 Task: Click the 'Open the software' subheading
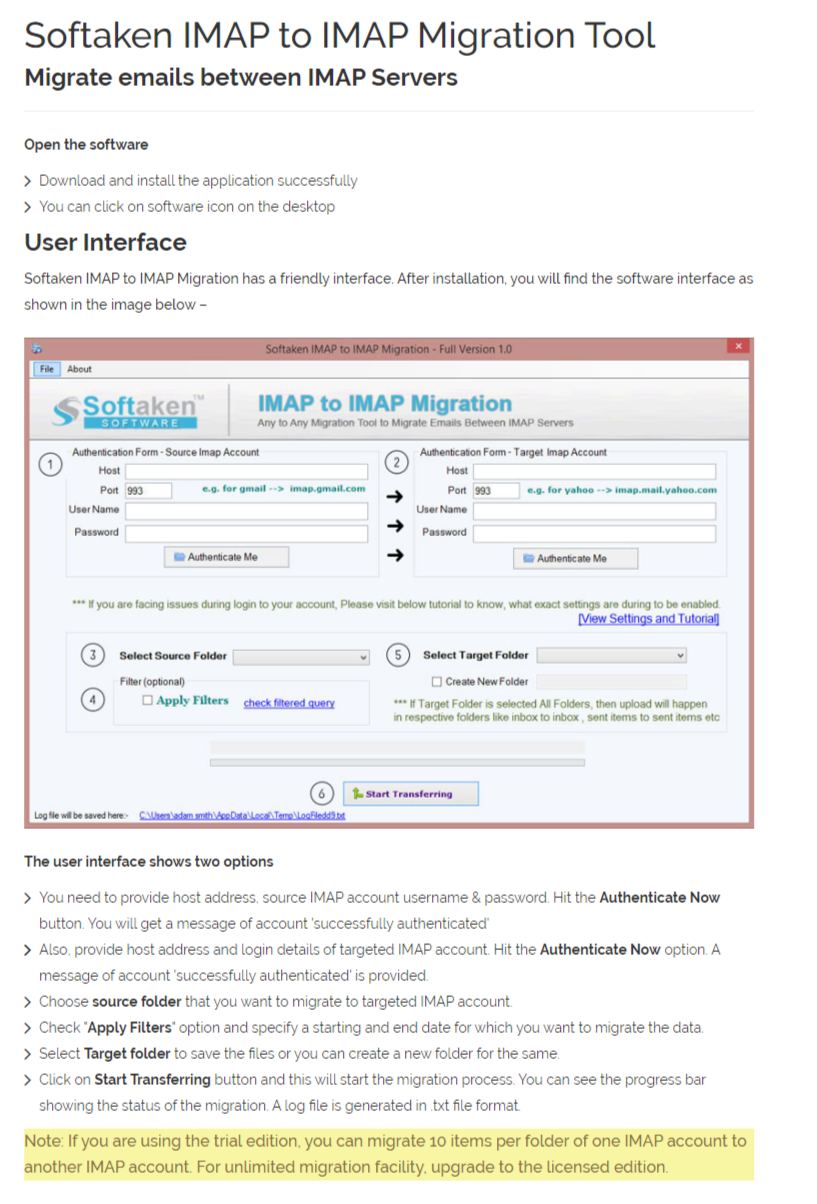coord(86,145)
